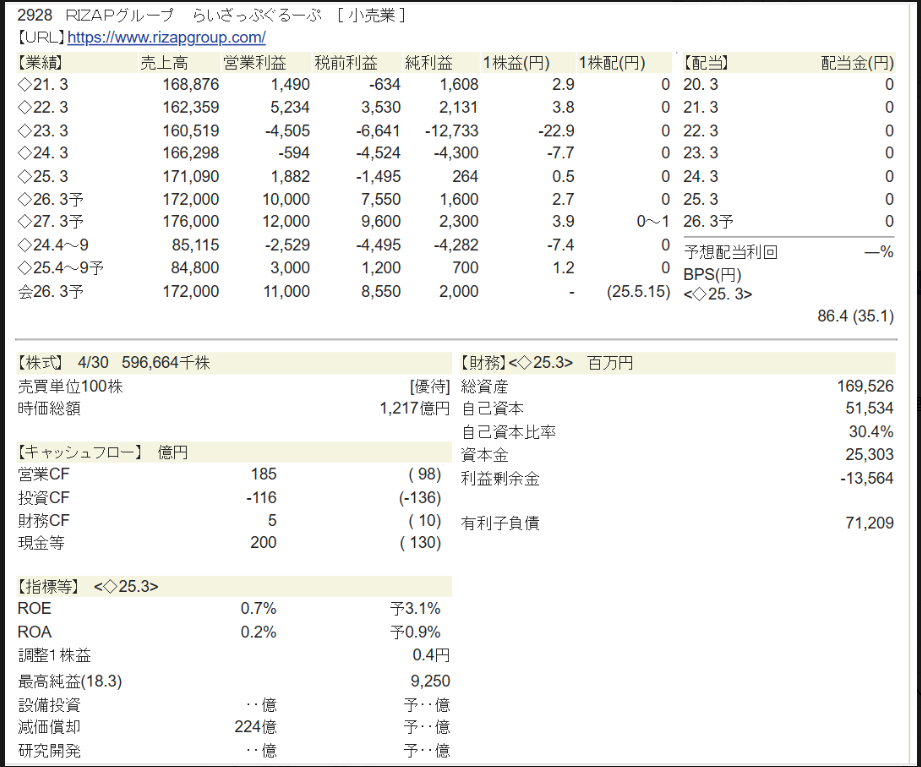Click the 営業CF label
Screen dimensions: 921x767
(43, 474)
